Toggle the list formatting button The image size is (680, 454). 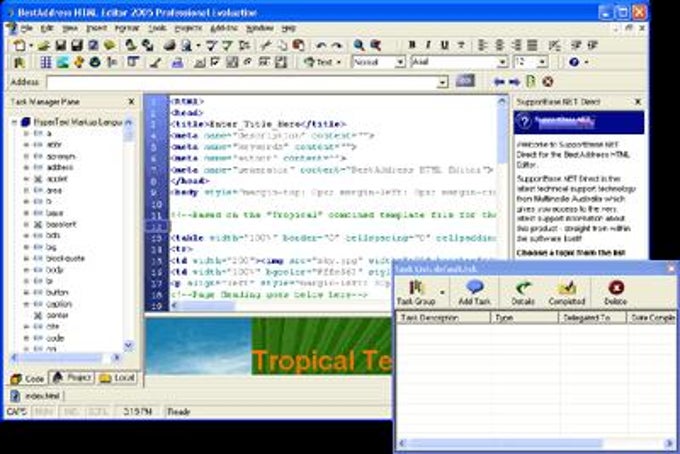[554, 45]
